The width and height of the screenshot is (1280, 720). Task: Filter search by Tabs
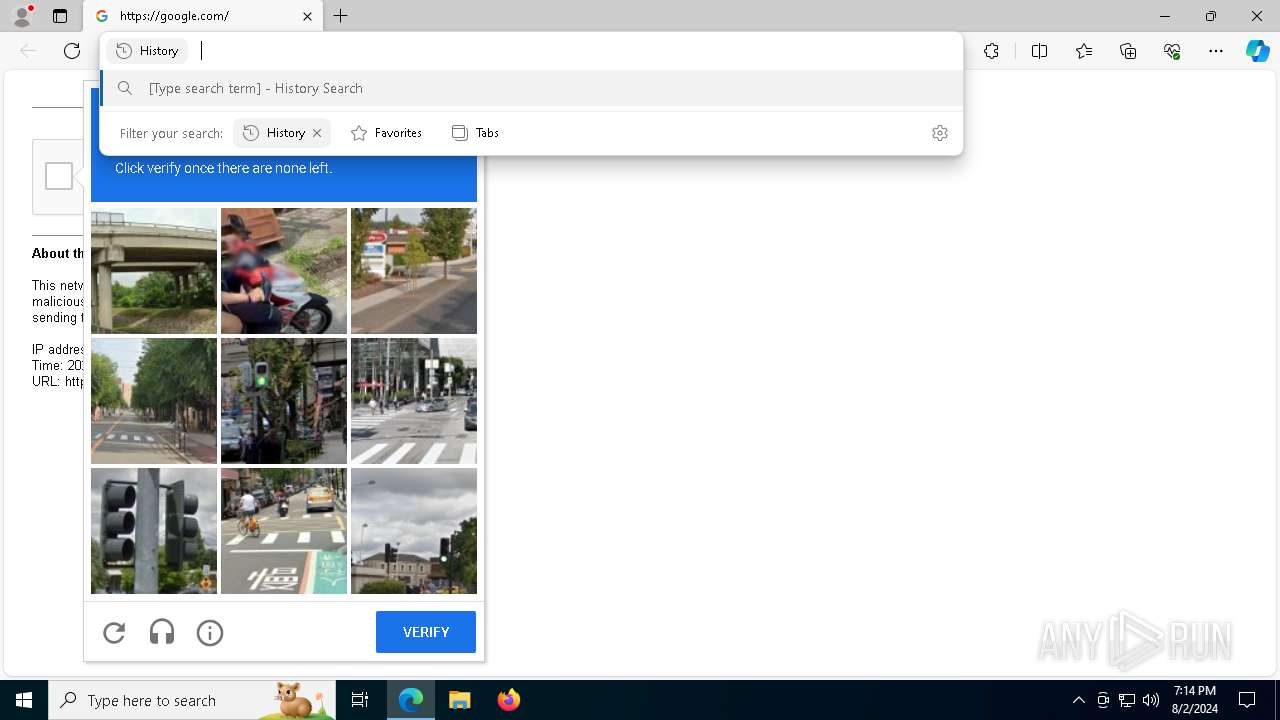[x=475, y=133]
